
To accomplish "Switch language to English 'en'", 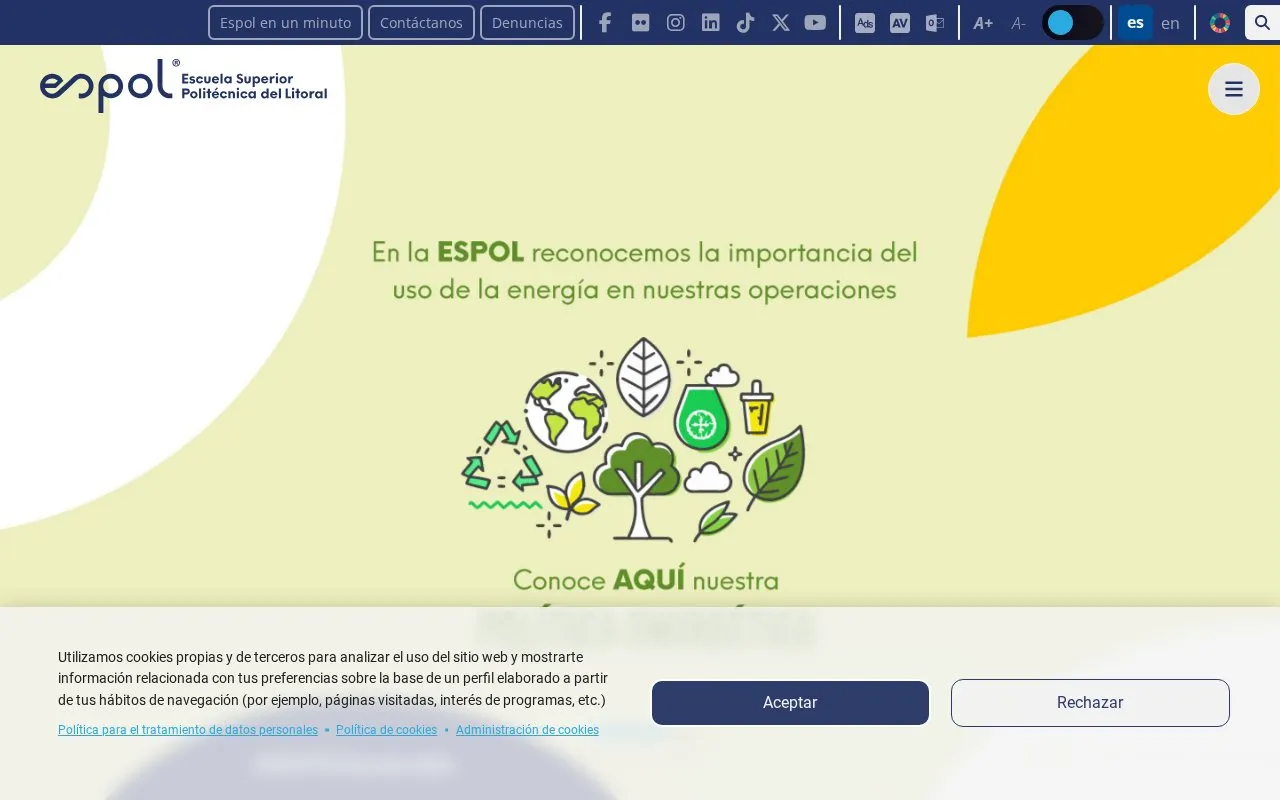I will point(1170,22).
